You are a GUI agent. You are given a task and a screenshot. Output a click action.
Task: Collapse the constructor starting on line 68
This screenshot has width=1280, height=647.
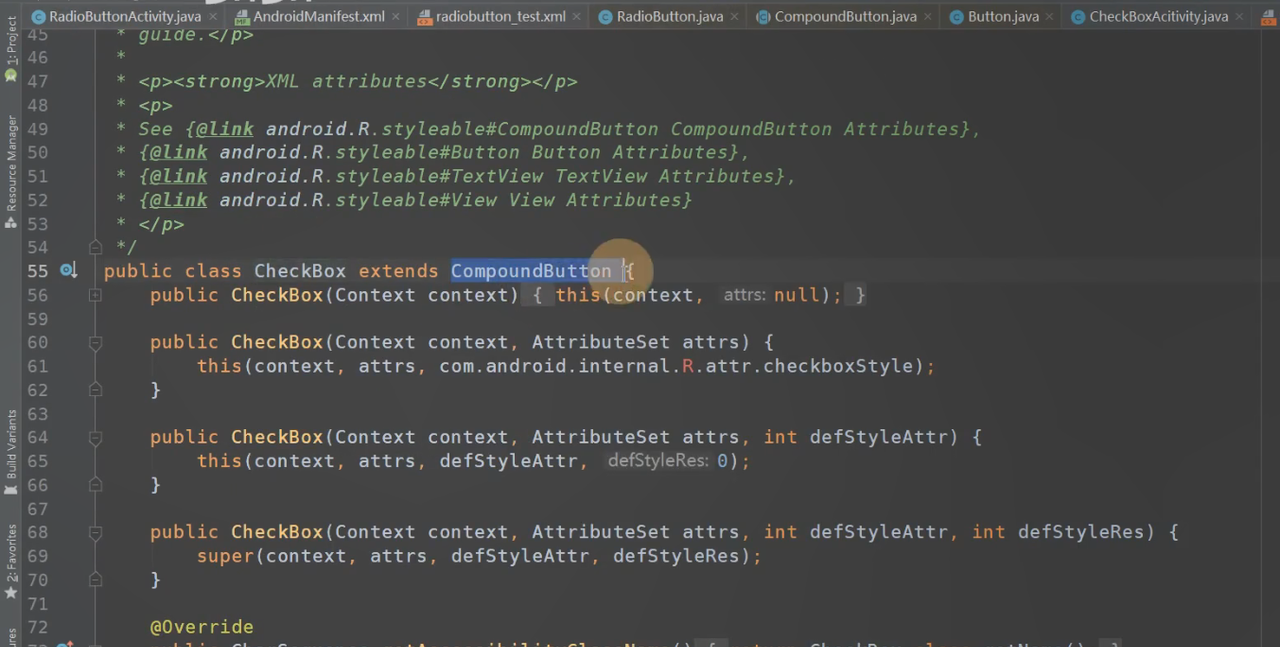point(95,533)
